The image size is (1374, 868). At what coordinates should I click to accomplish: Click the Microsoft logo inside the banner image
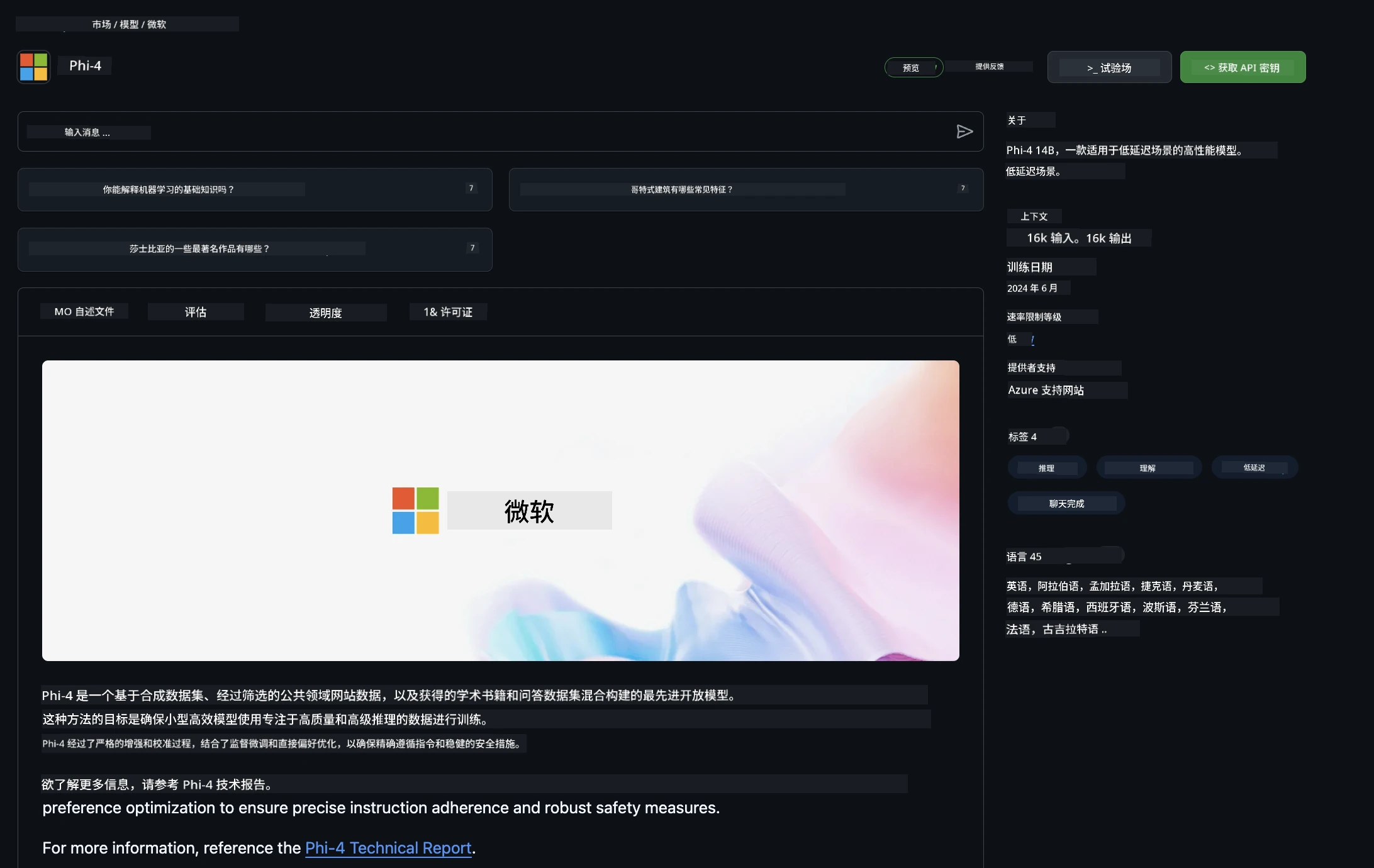[x=415, y=510]
